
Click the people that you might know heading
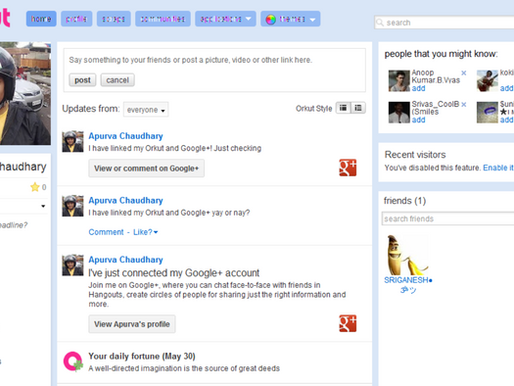click(441, 54)
